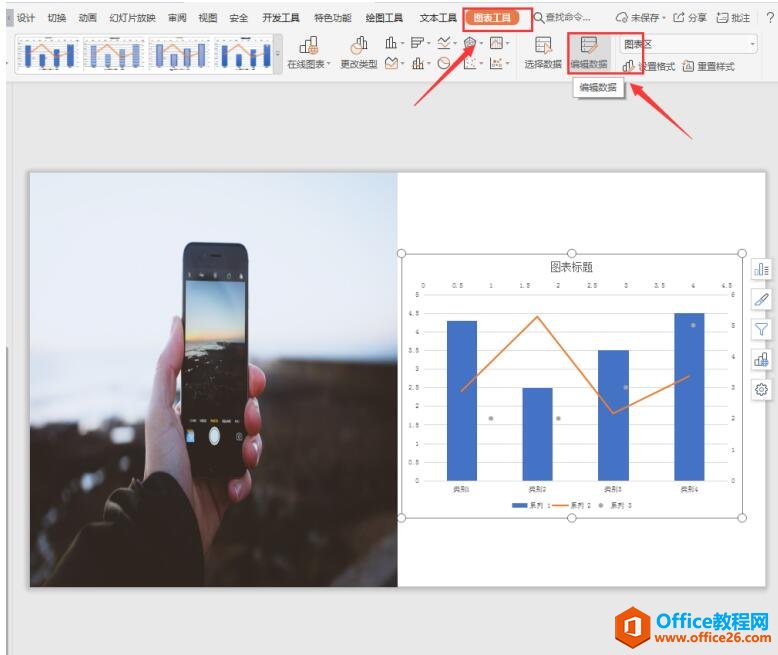Insert a combo chart from the ribbon

[x=418, y=63]
